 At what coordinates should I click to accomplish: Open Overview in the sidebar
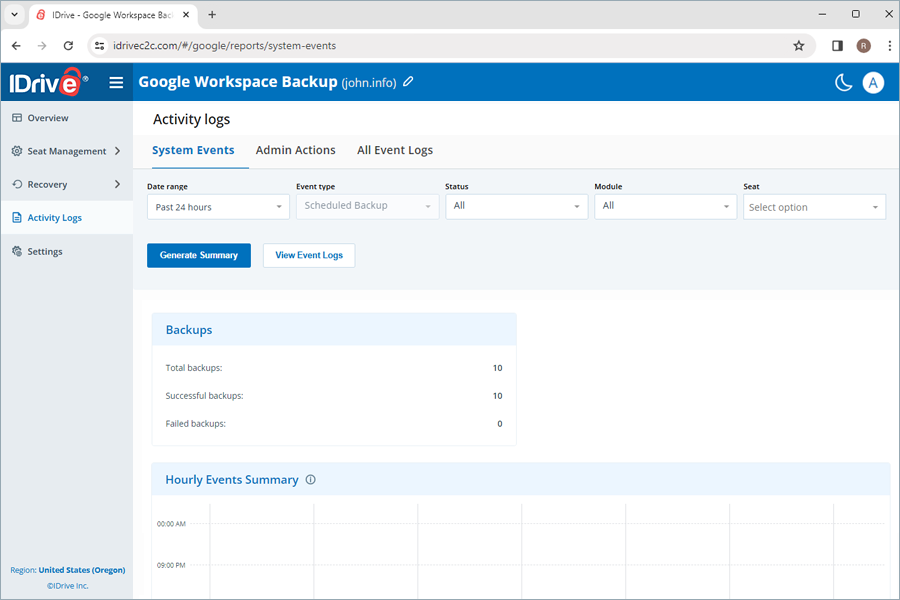pos(48,118)
